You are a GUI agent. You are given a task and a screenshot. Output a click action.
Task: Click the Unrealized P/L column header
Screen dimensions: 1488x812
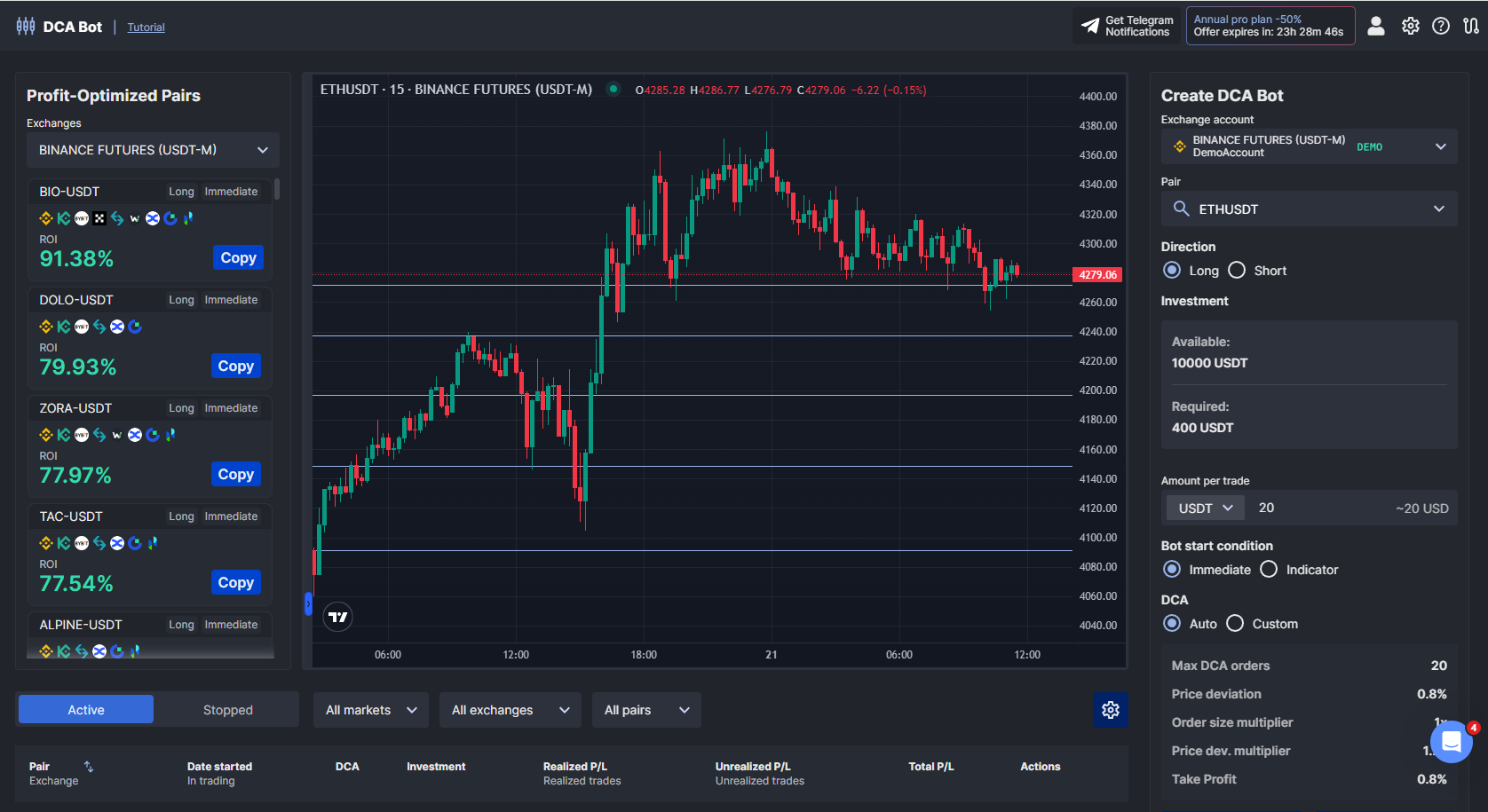pos(753,767)
